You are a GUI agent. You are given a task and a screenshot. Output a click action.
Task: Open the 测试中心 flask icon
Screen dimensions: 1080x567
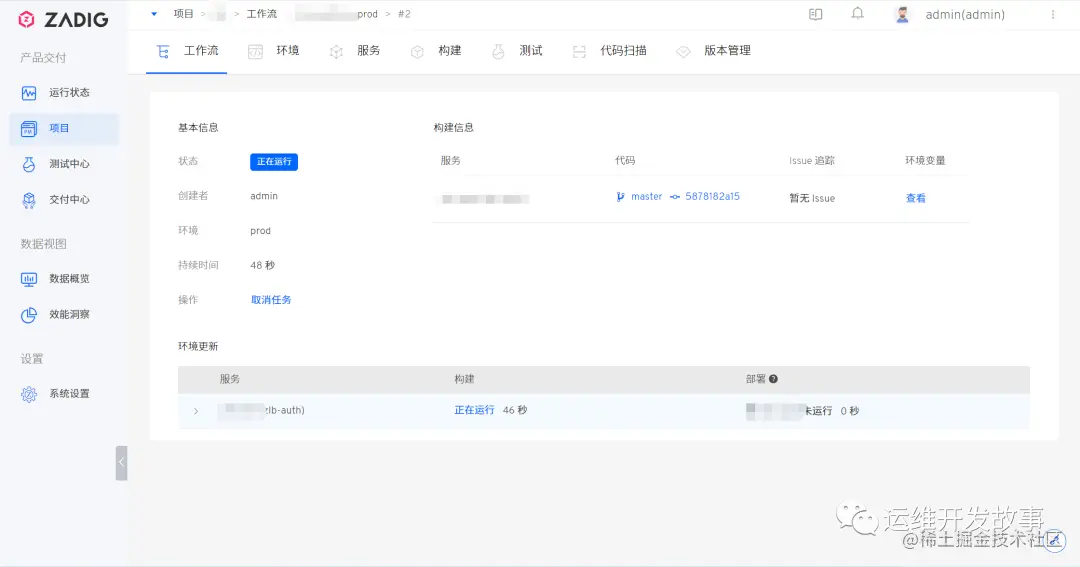pyautogui.click(x=29, y=165)
